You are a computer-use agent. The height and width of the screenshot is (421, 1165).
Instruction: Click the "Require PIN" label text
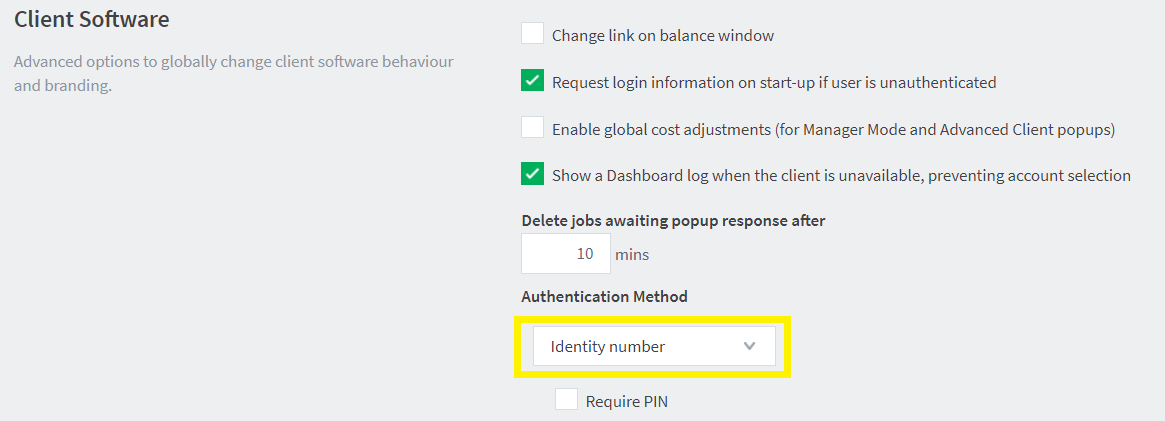627,402
